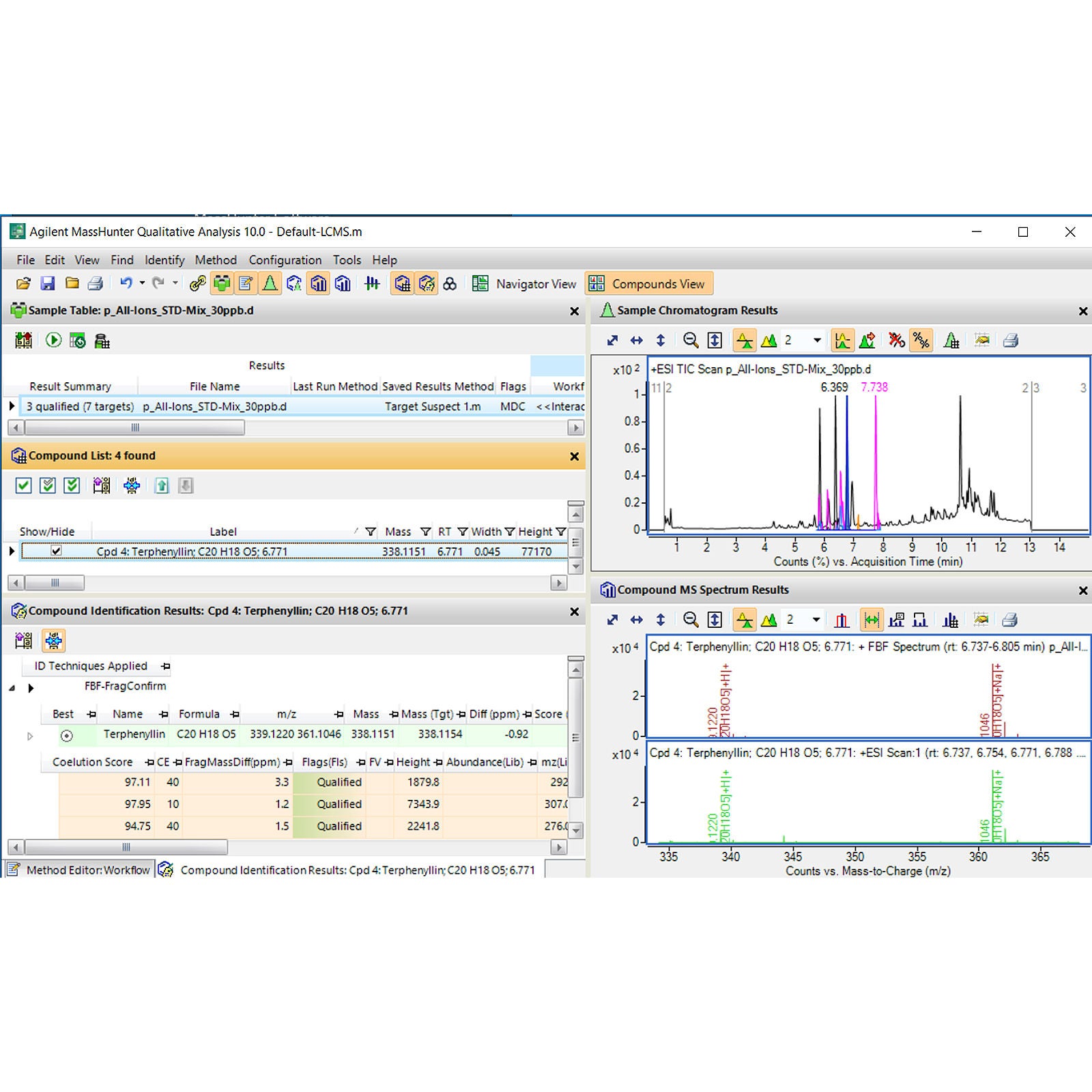Open the chromatogram pane count dropdown
The image size is (1092, 1092).
[817, 340]
